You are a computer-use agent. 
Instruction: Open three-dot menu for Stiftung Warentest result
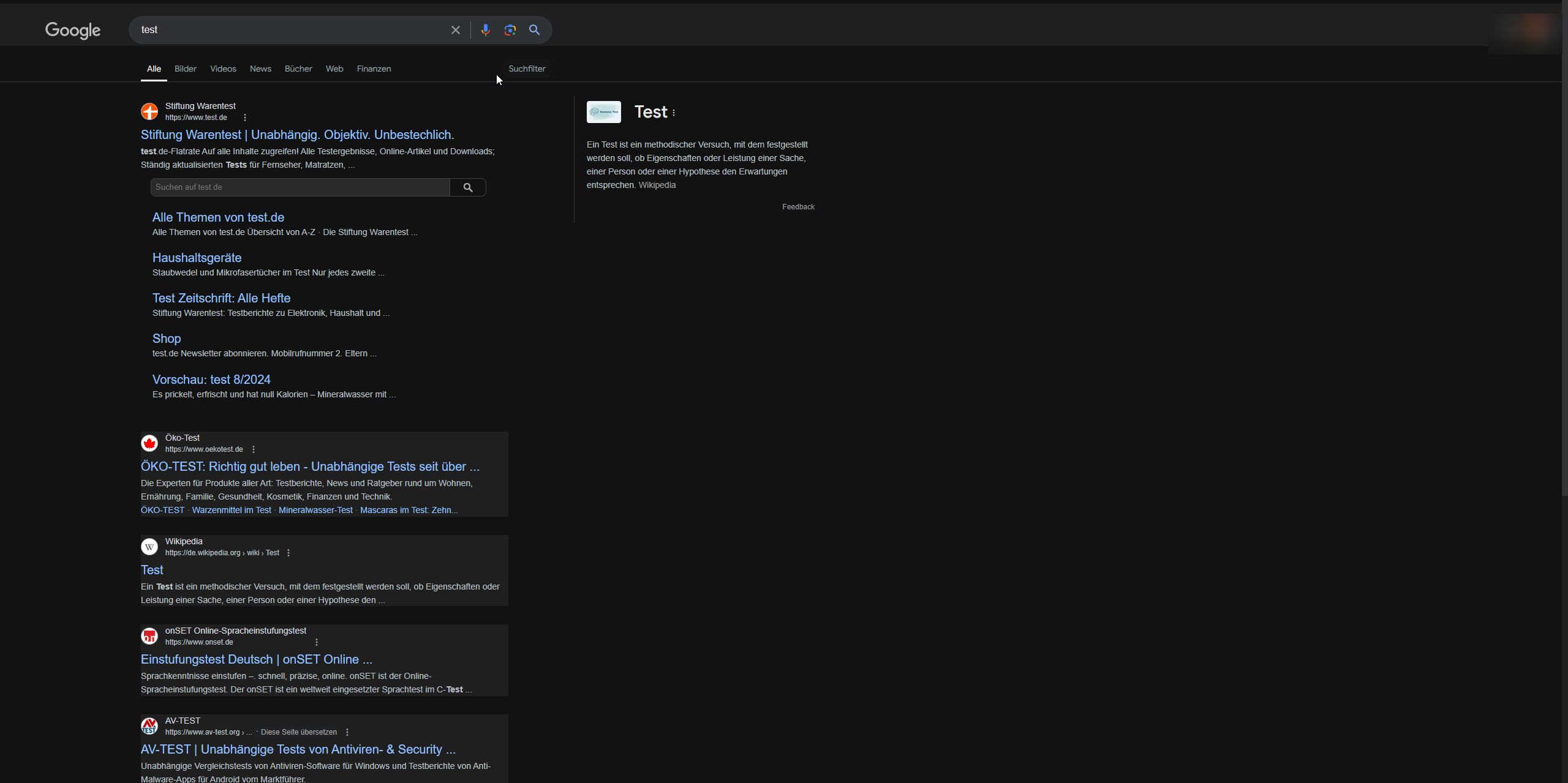pos(245,118)
